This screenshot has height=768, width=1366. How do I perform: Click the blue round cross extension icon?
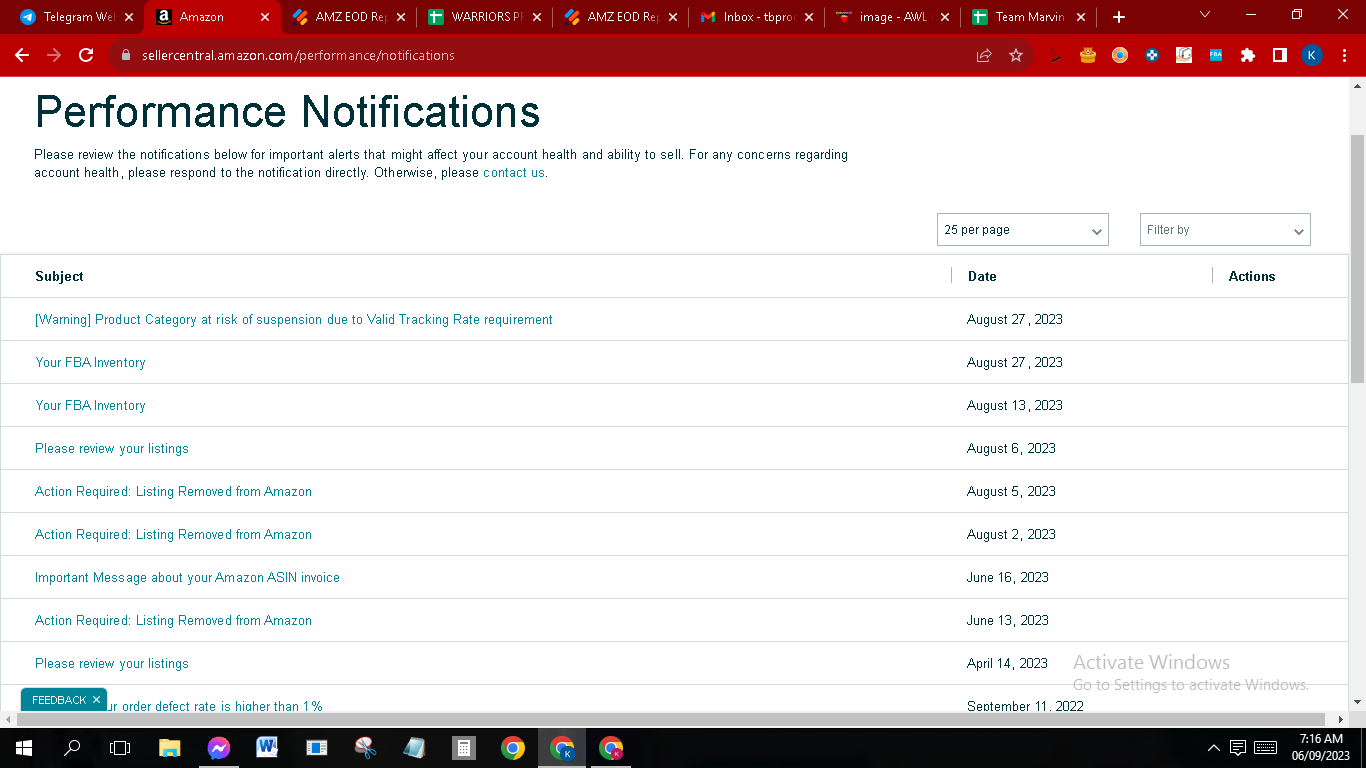[1152, 56]
